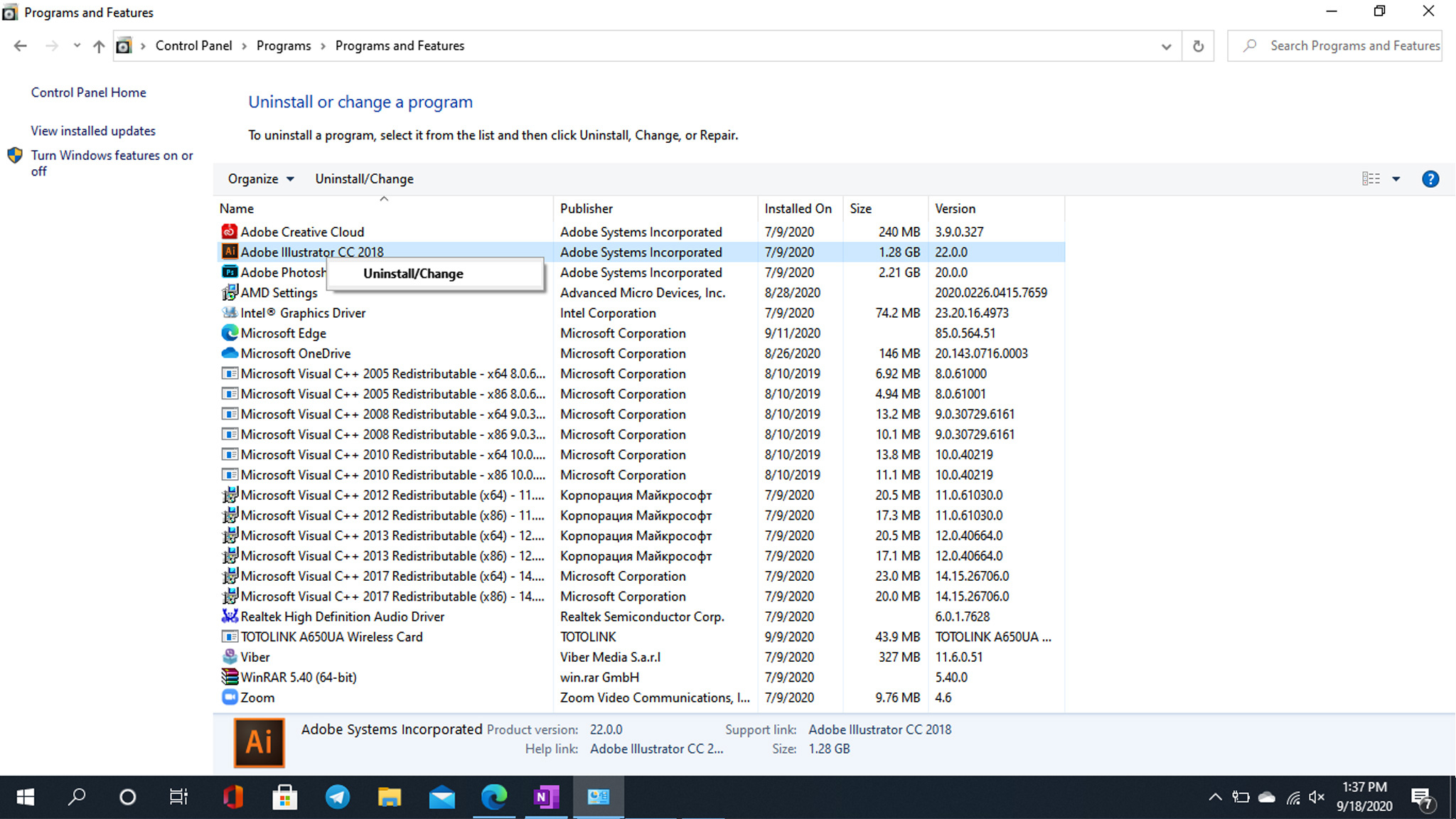Open View installed updates link

[x=93, y=131]
